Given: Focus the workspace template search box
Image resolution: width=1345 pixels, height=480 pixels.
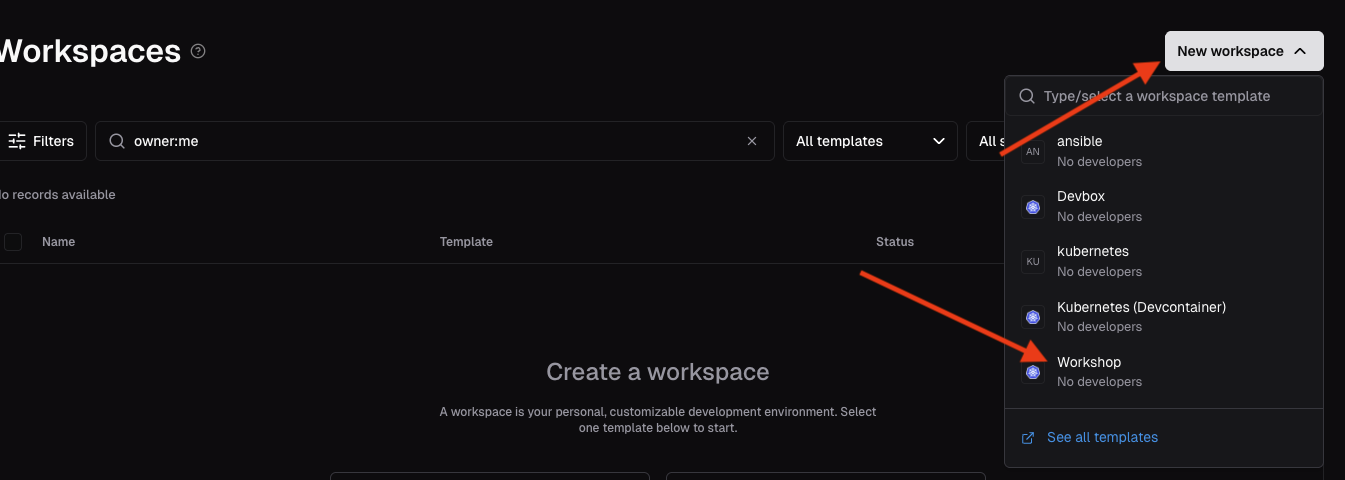Looking at the screenshot, I should pyautogui.click(x=1164, y=96).
